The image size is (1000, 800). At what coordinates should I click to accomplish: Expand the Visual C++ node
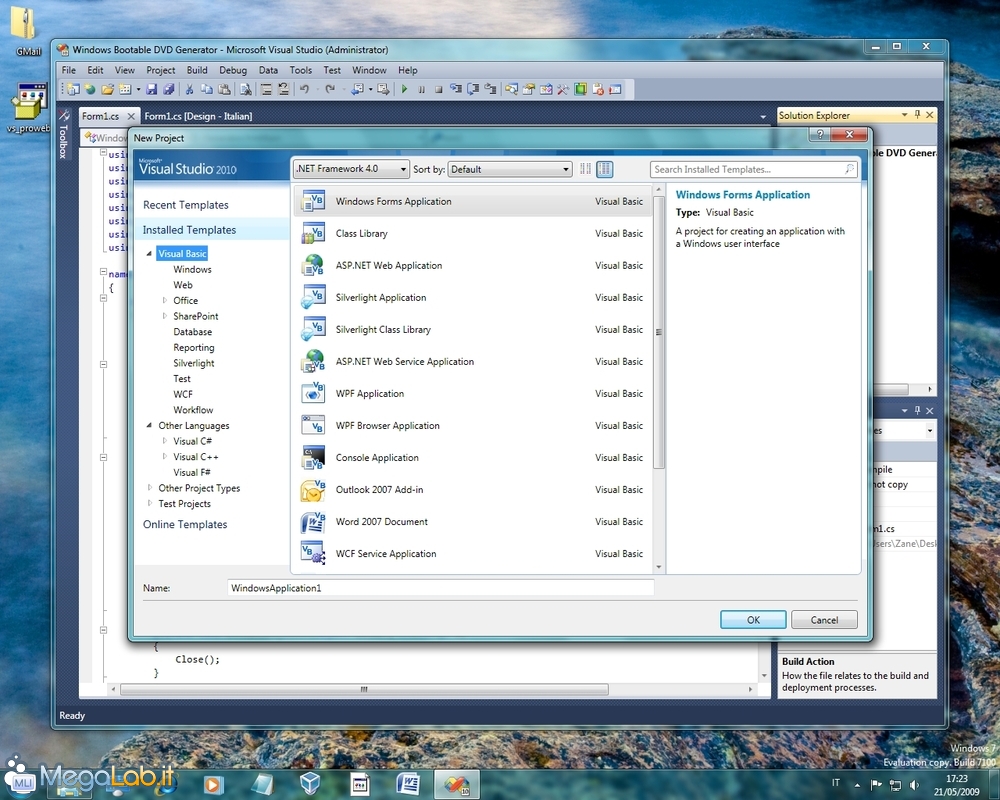click(x=165, y=457)
